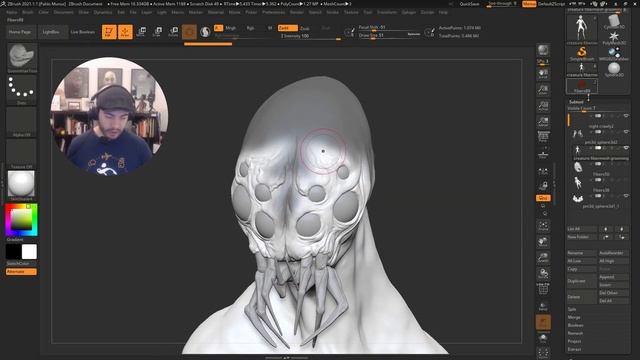
Task: Select the PolyMesh3D star tool
Action: point(614,37)
